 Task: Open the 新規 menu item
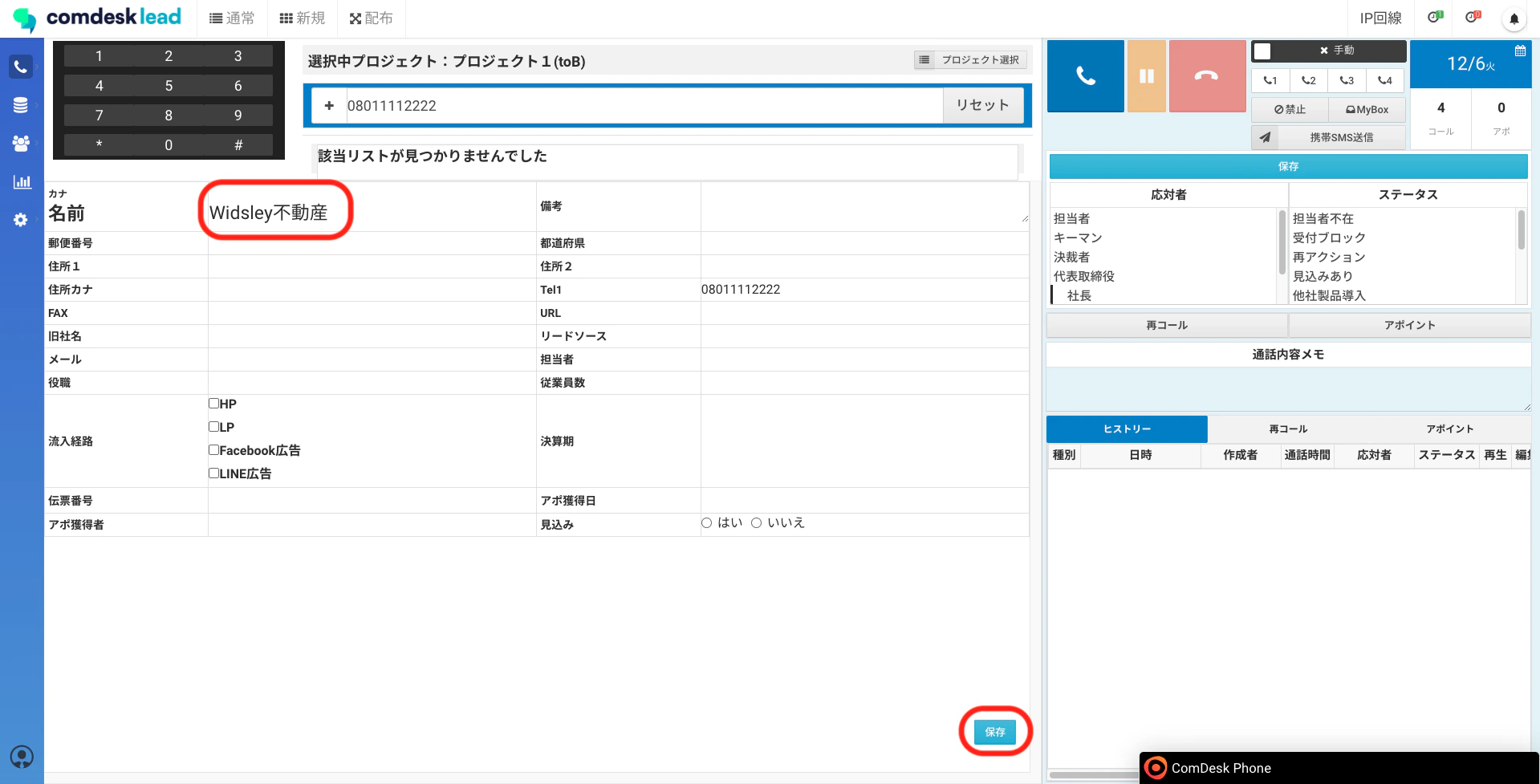303,18
